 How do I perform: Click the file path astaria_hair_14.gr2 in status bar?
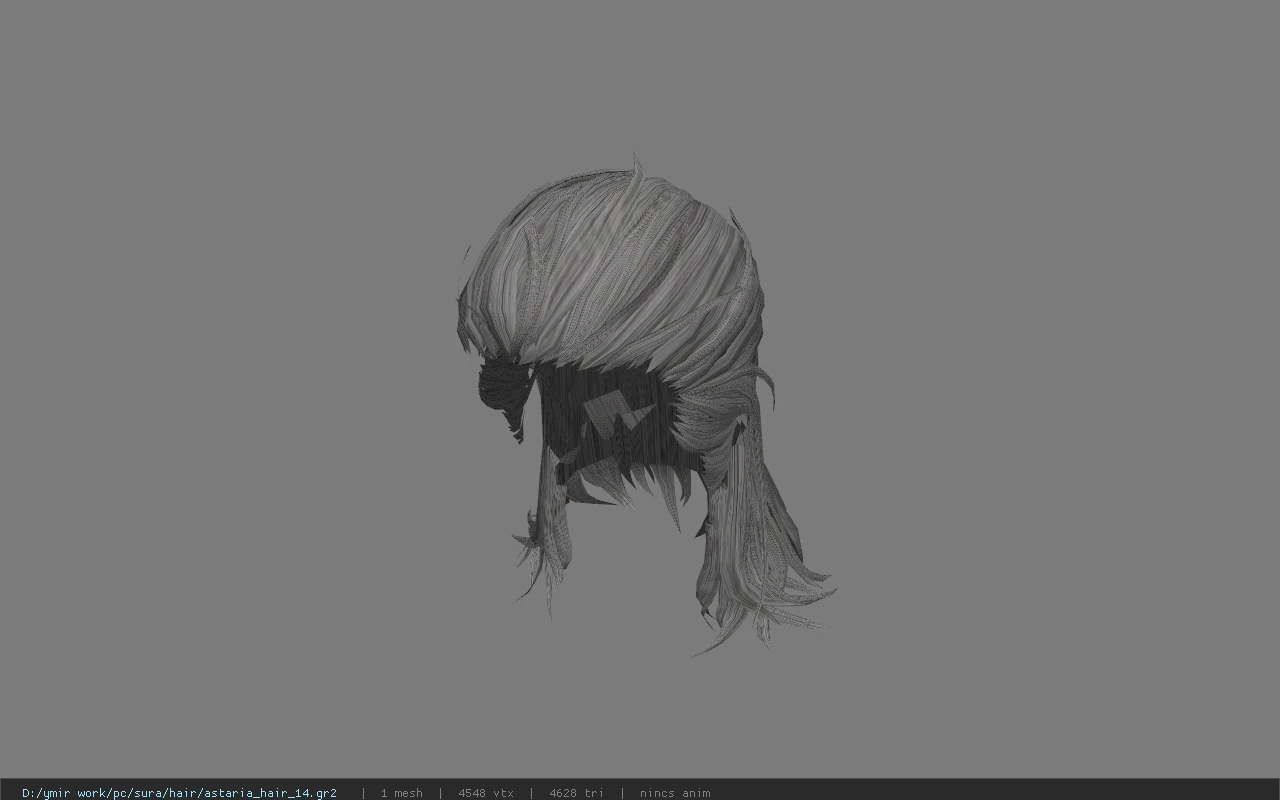coord(179,793)
